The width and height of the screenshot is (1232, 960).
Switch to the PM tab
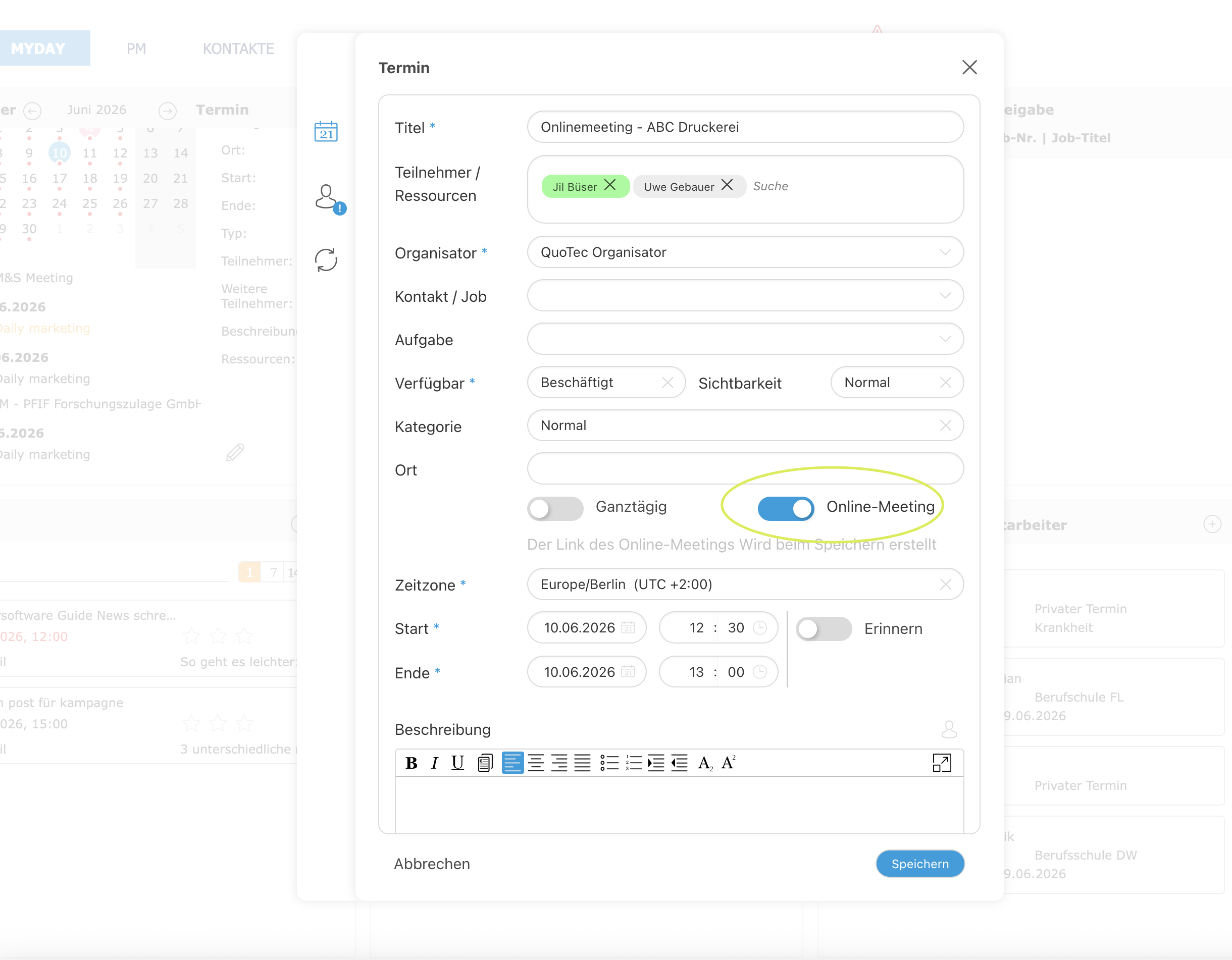click(x=136, y=48)
